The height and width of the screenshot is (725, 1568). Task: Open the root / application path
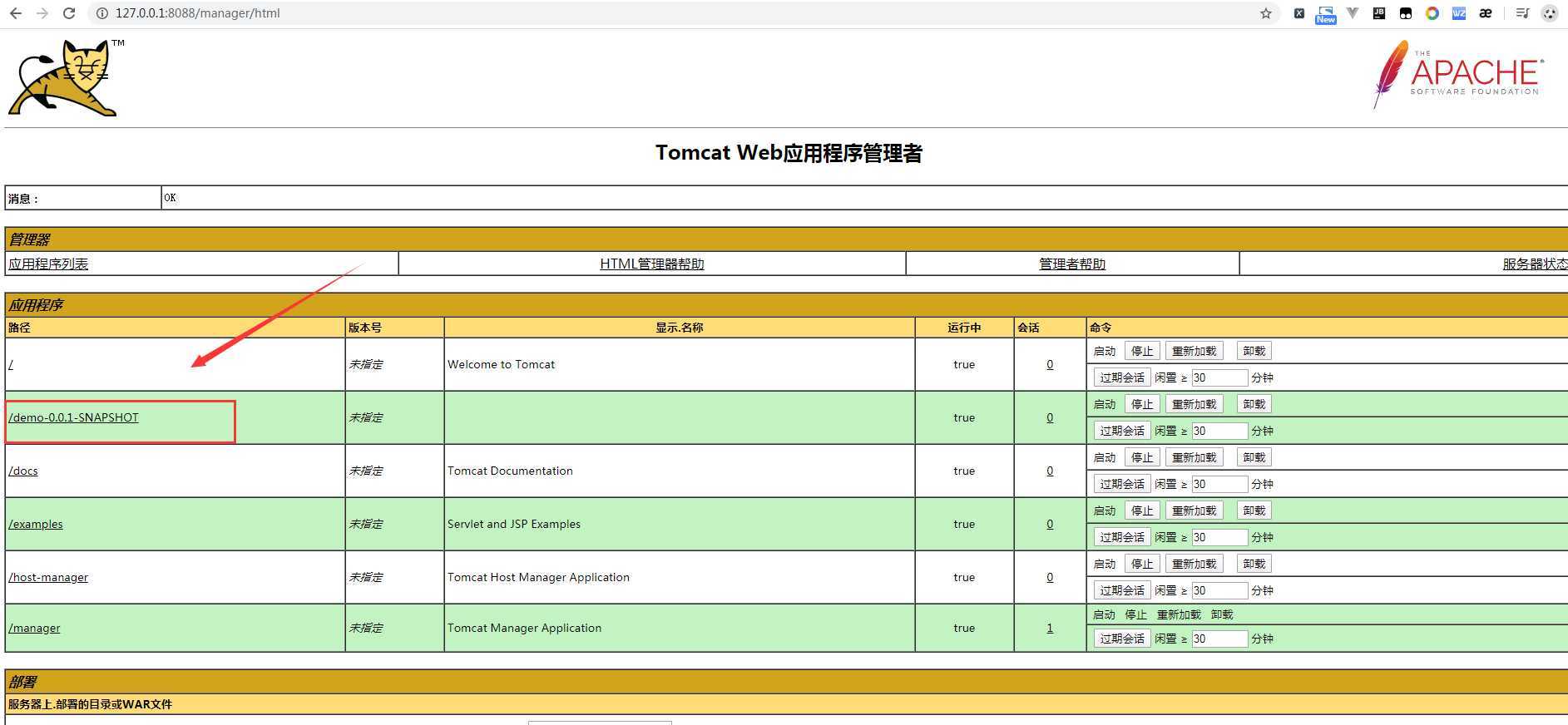point(11,364)
